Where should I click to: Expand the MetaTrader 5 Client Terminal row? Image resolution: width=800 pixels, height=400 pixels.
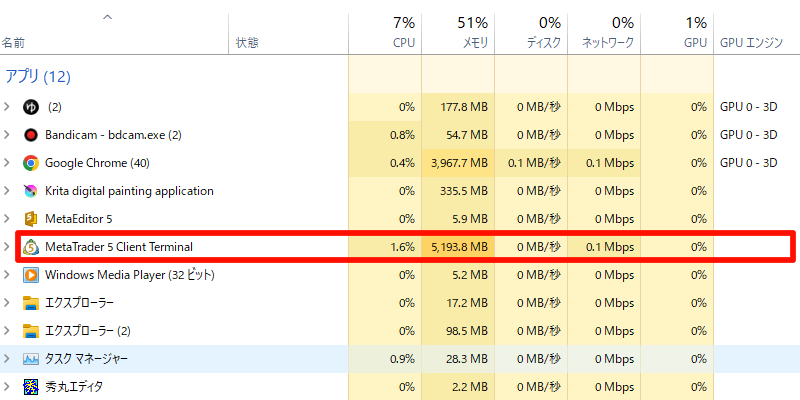7,247
